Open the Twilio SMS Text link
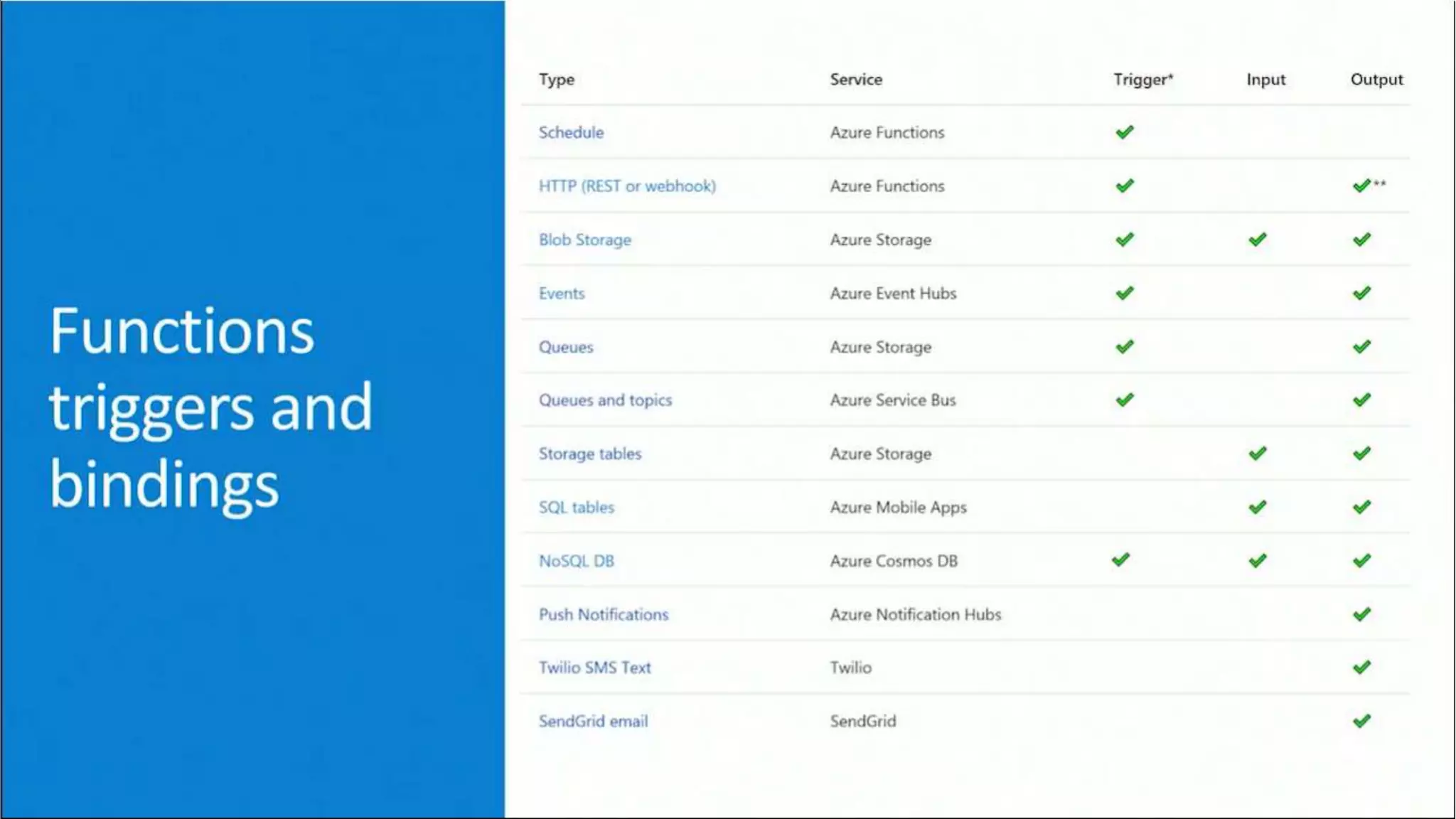1456x819 pixels. [594, 668]
